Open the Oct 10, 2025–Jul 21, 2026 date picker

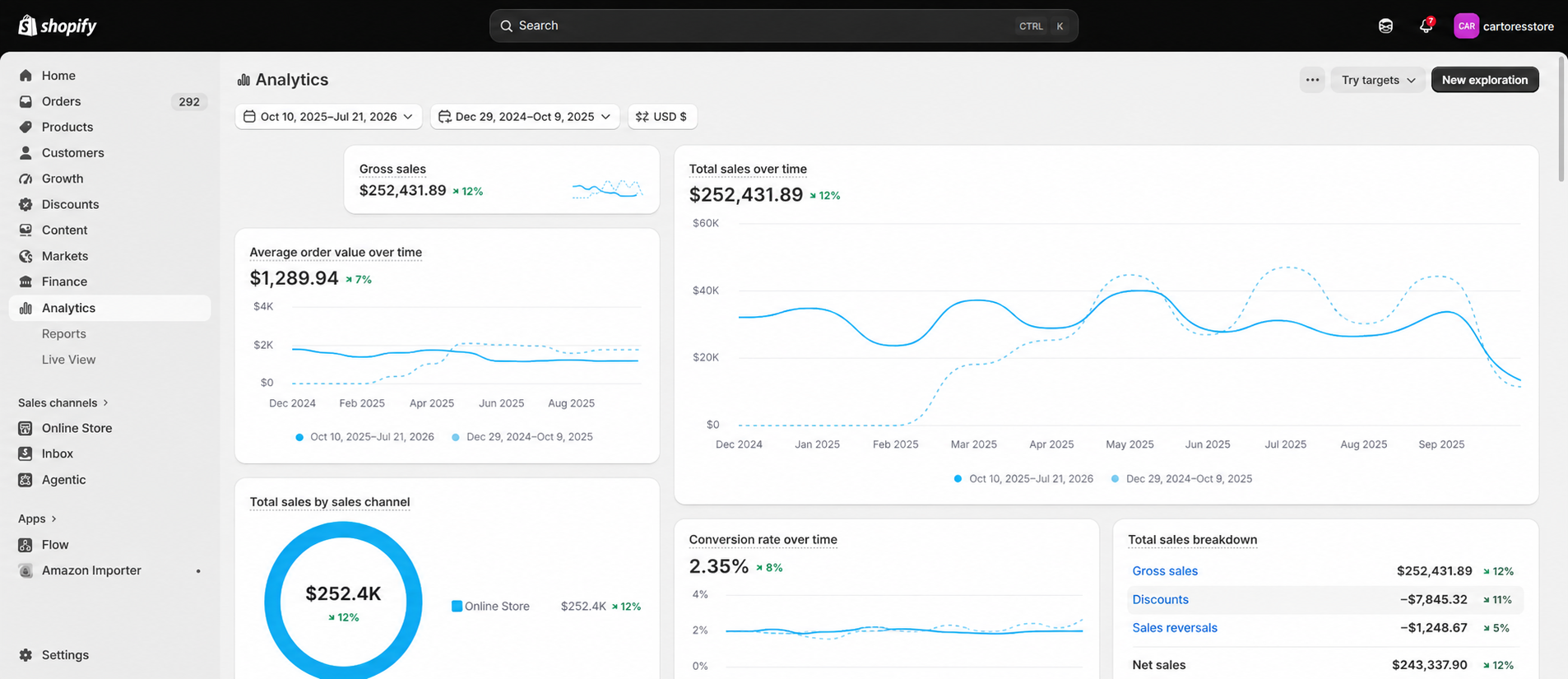[x=328, y=117]
